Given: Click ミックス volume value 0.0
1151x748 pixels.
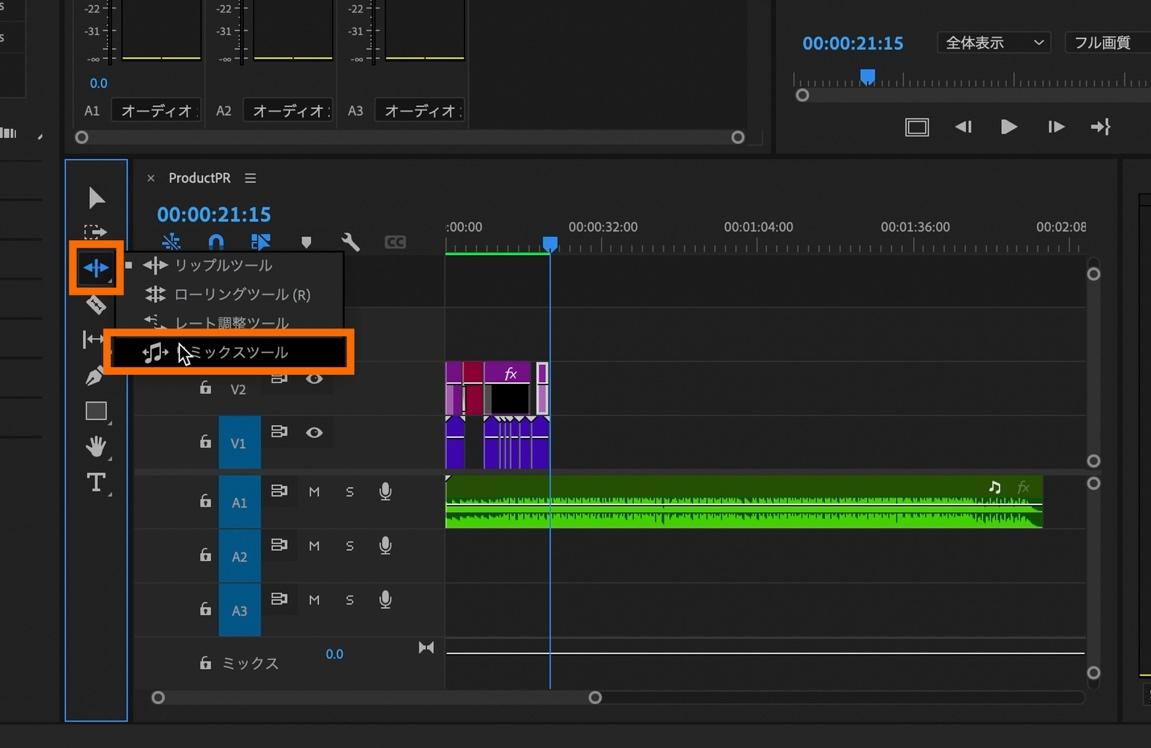Looking at the screenshot, I should pyautogui.click(x=334, y=654).
